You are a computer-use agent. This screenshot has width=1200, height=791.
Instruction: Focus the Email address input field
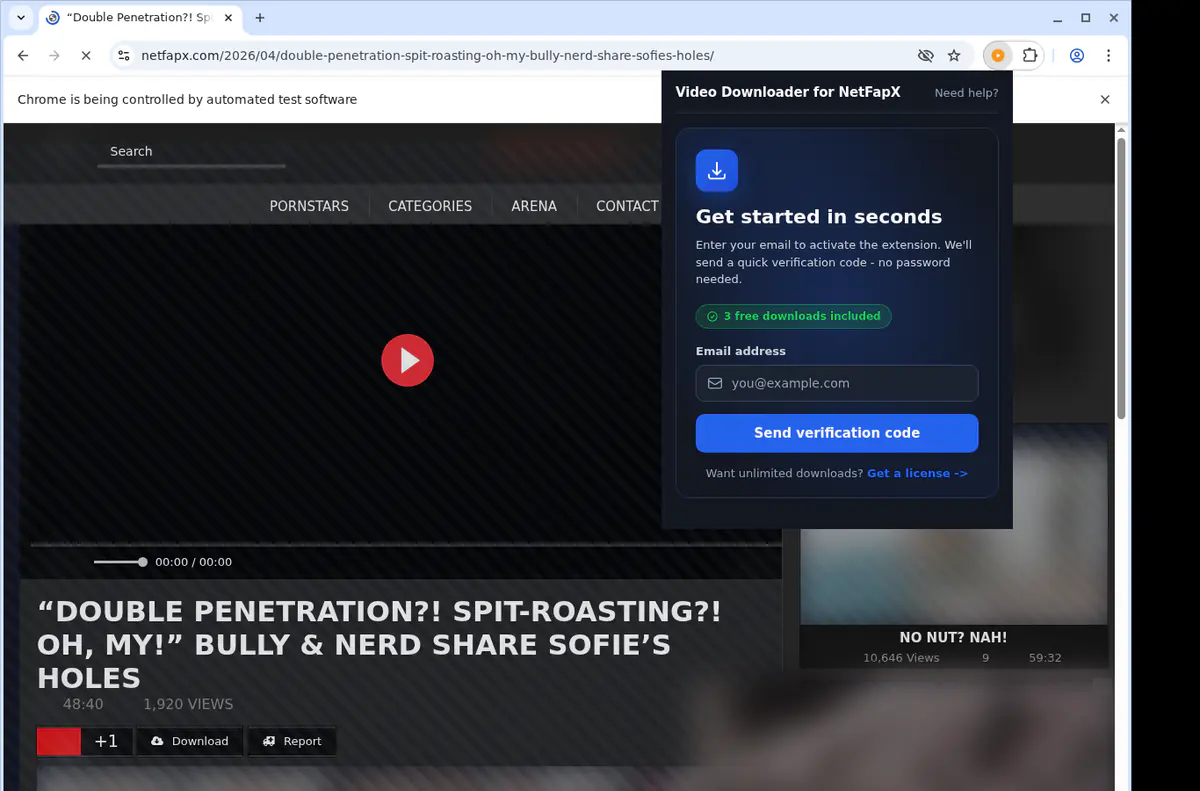837,383
